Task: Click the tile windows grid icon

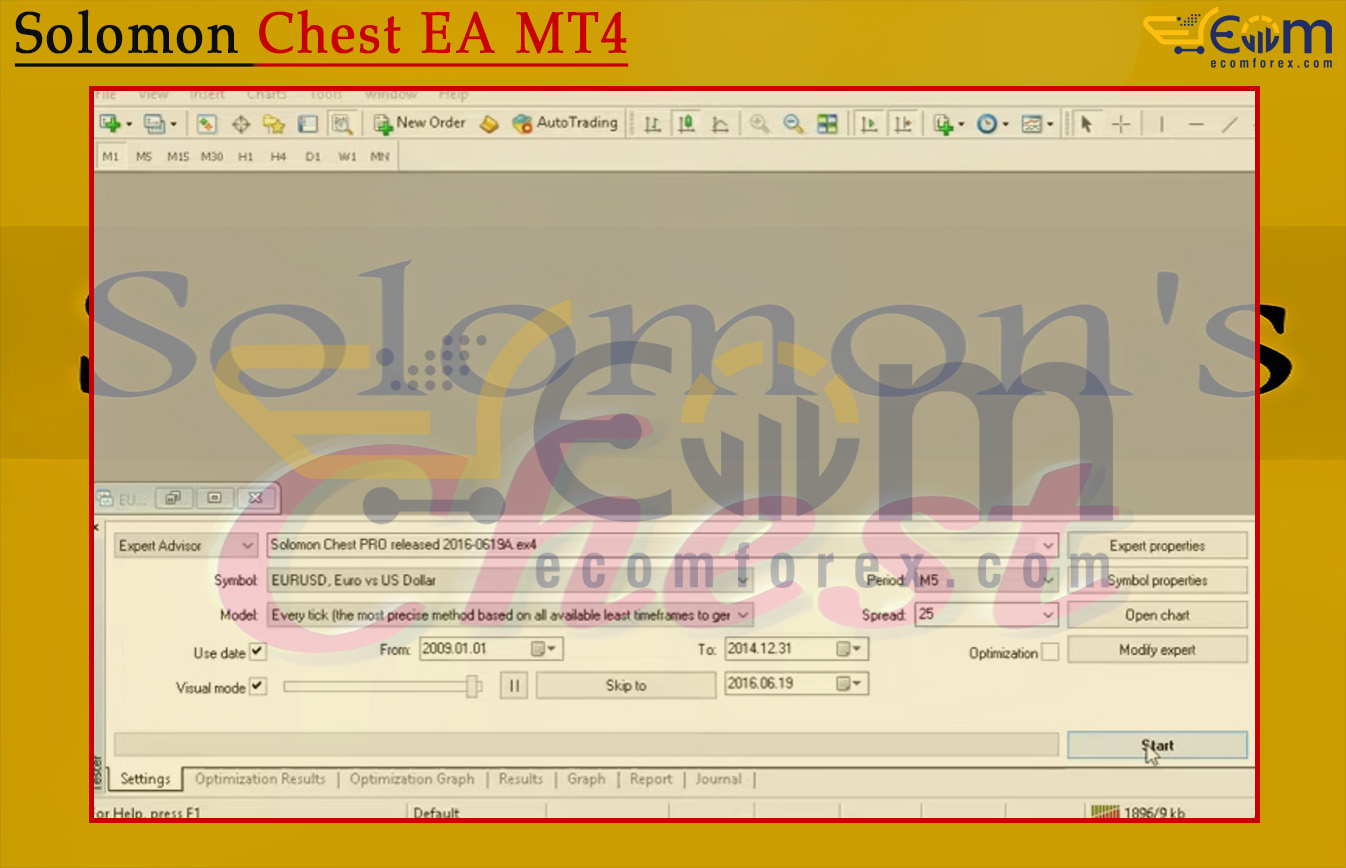Action: 827,124
